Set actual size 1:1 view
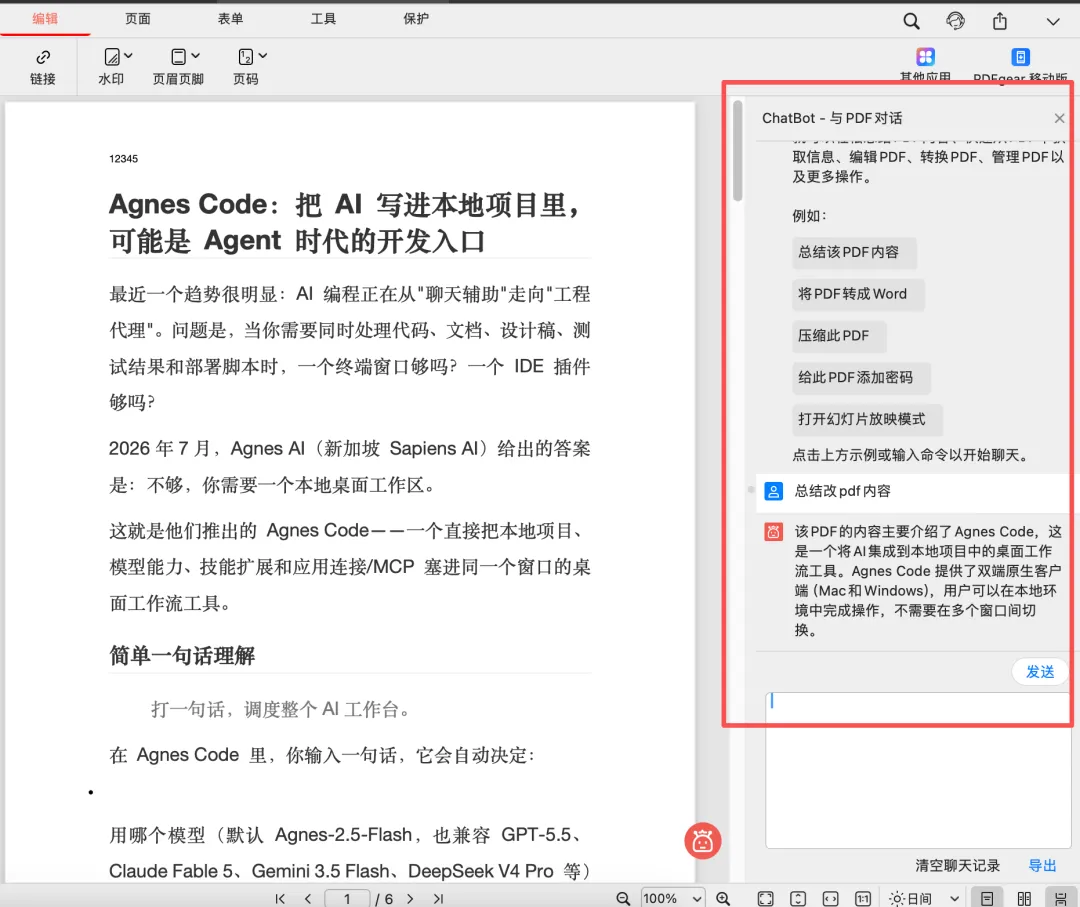This screenshot has height=907, width=1080. (863, 899)
